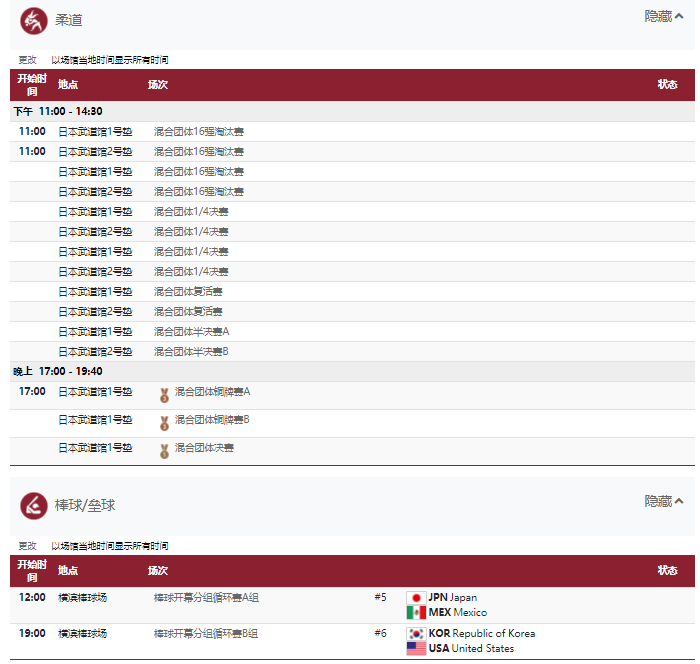Click the bronze medal icon for 混合团体铜牌赛B
Image resolution: width=700 pixels, height=664 pixels.
[164, 423]
